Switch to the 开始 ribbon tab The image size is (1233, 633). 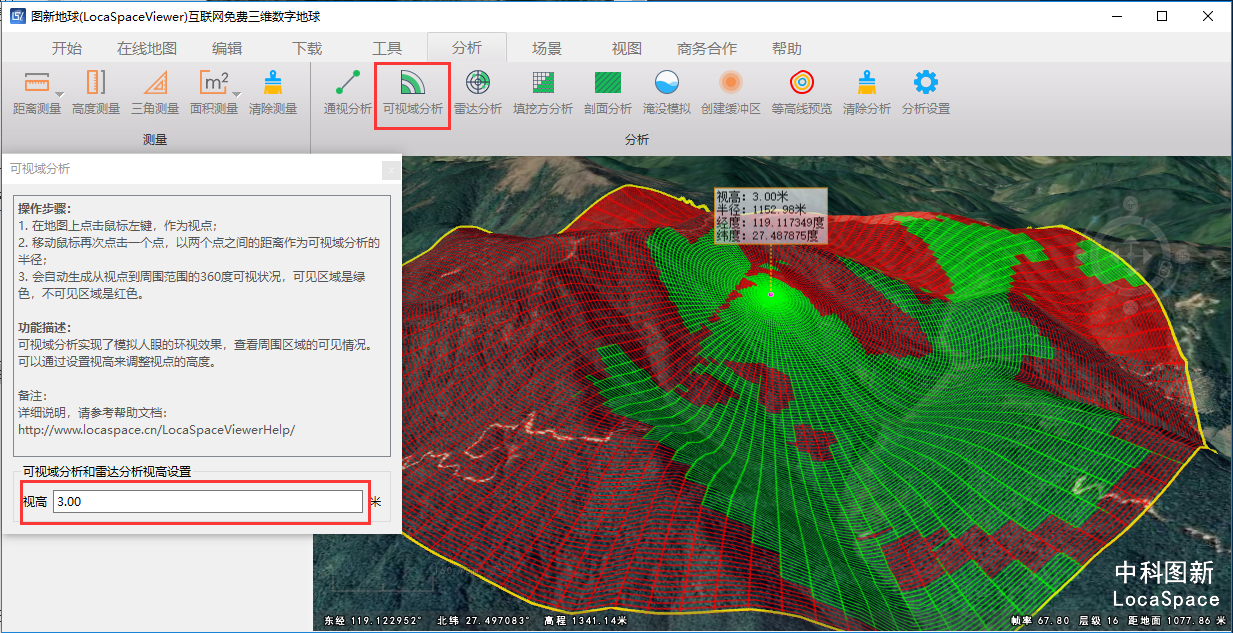coord(67,48)
